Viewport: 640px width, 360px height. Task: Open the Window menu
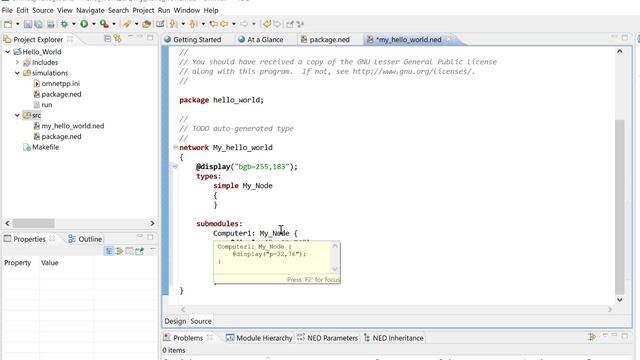(x=187, y=10)
